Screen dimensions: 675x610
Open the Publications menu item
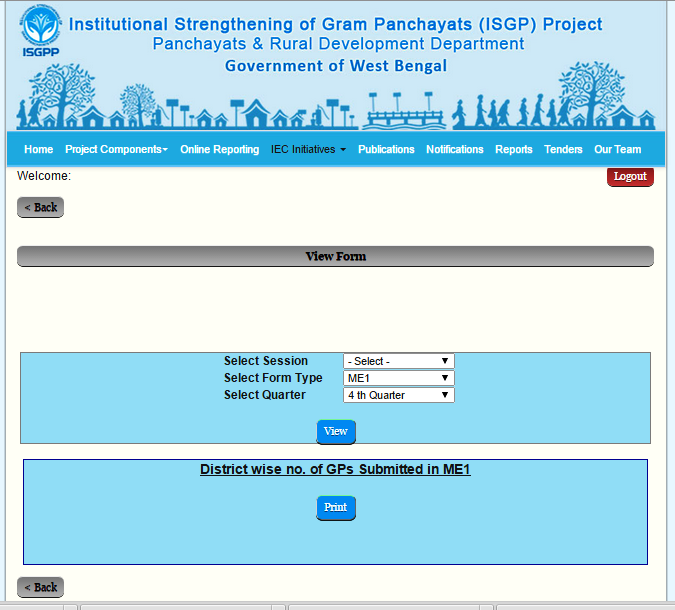(x=386, y=149)
